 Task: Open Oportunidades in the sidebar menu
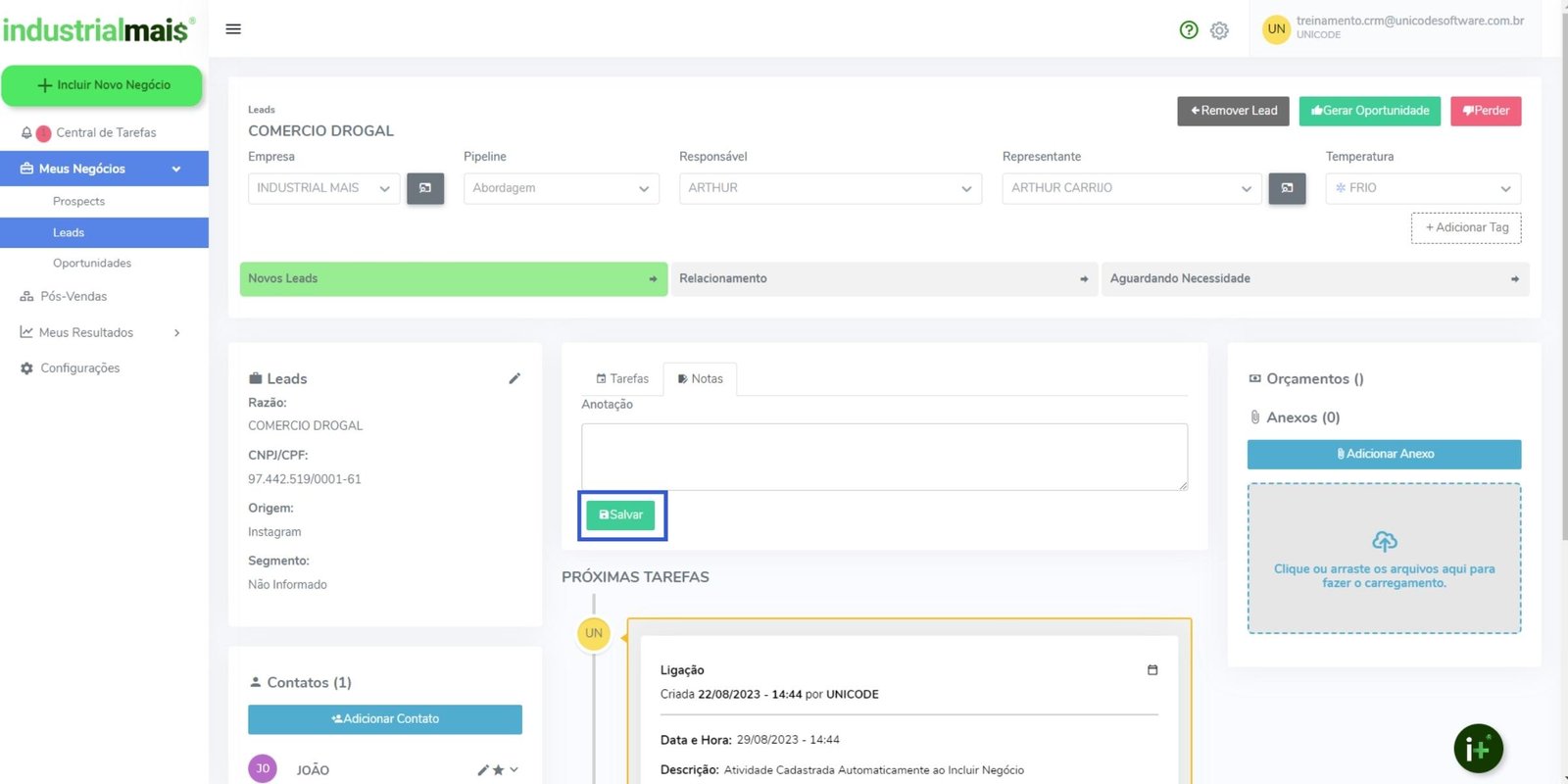click(92, 264)
